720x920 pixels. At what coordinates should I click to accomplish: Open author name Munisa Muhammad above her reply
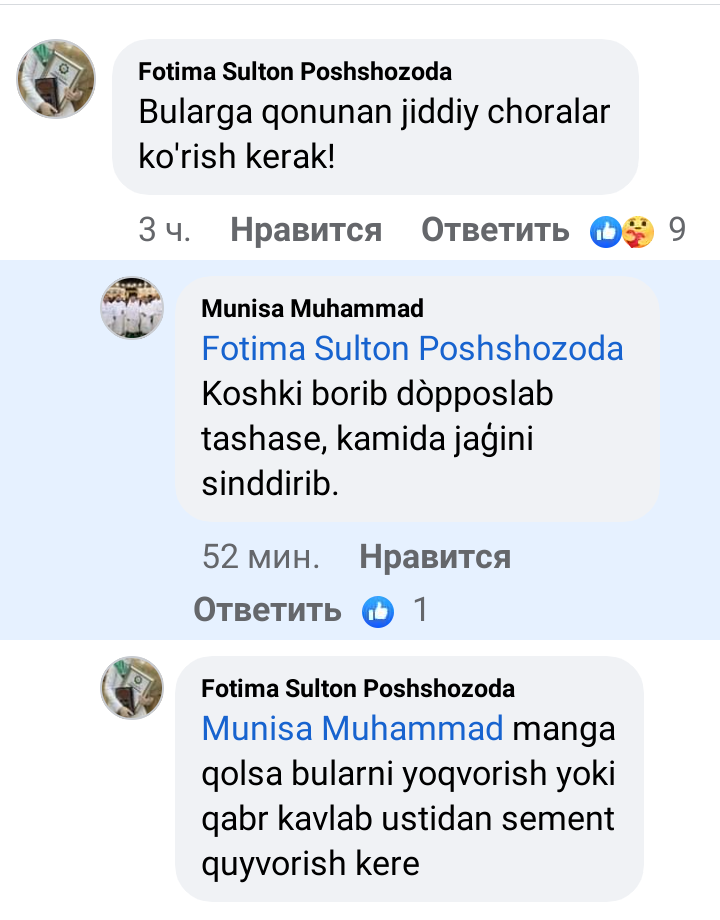coord(312,308)
